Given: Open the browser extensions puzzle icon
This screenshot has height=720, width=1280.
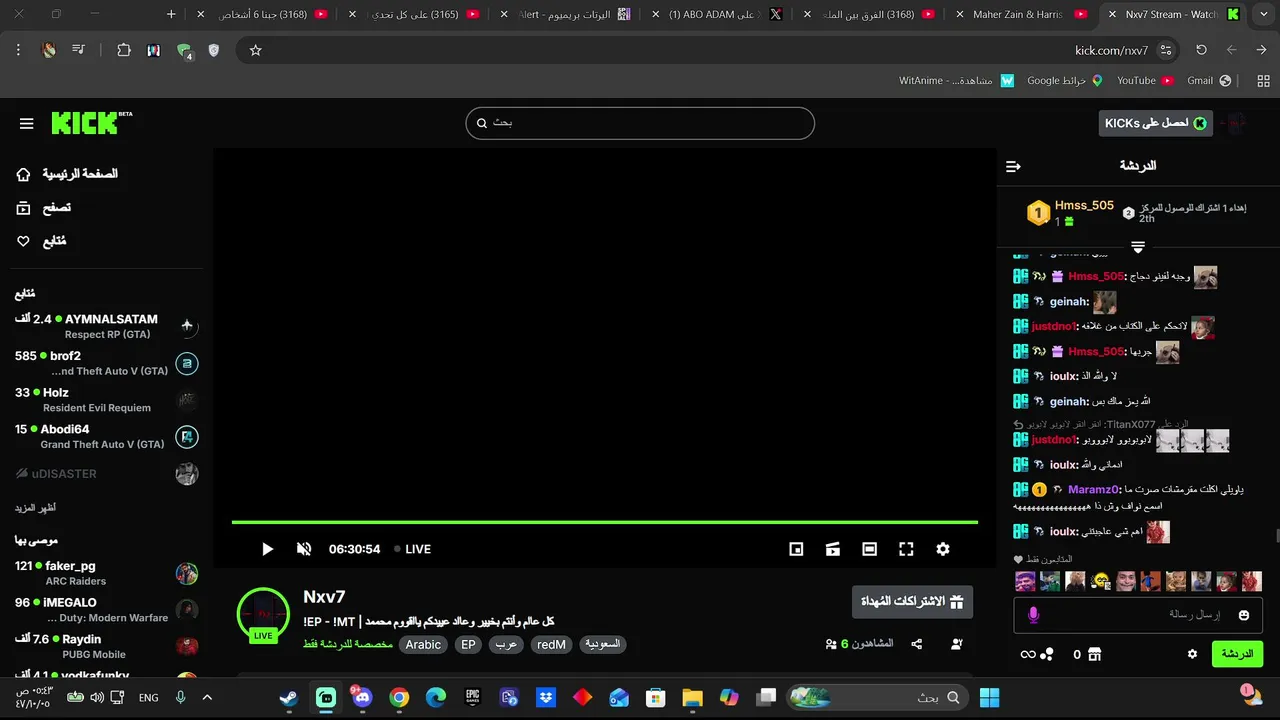Looking at the screenshot, I should pos(124,50).
